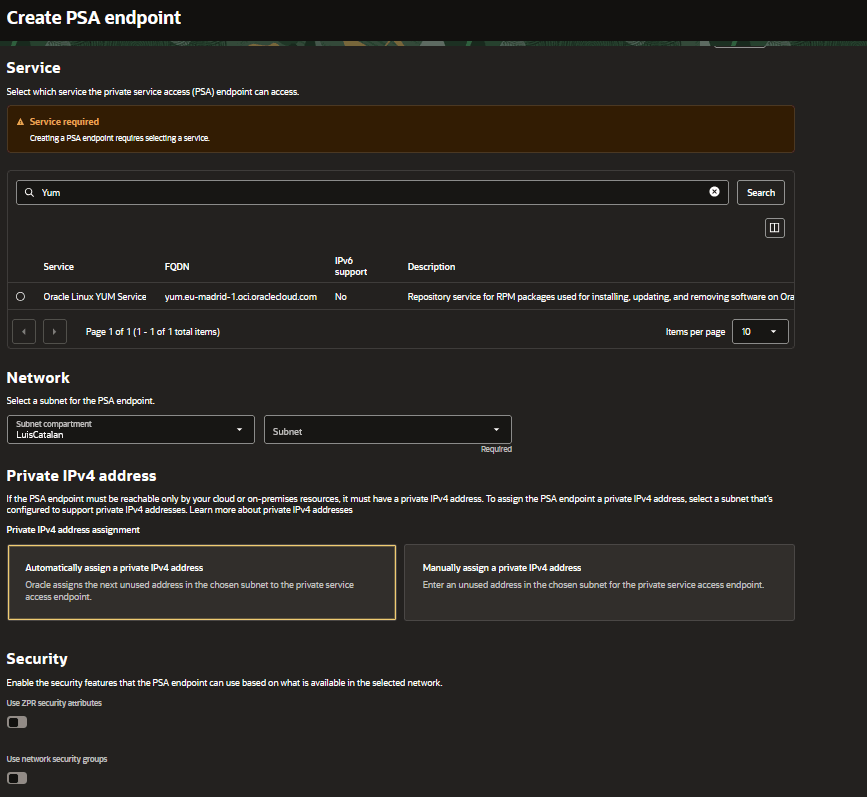Open the Subnet compartment dropdown

point(130,428)
